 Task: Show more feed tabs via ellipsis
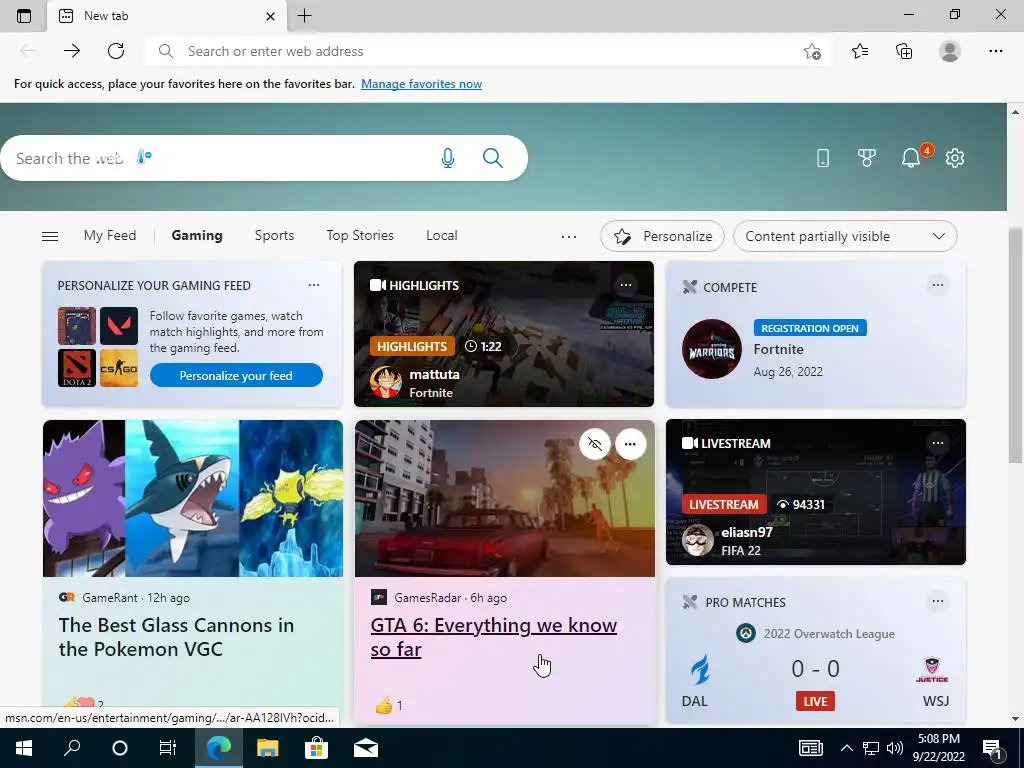pyautogui.click(x=569, y=236)
